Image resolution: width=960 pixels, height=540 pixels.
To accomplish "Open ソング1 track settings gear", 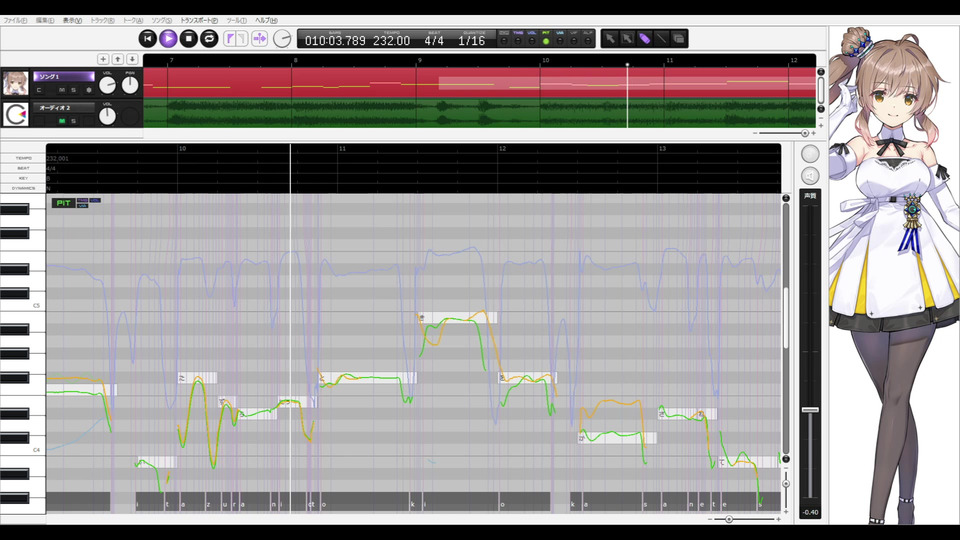I will click(89, 90).
